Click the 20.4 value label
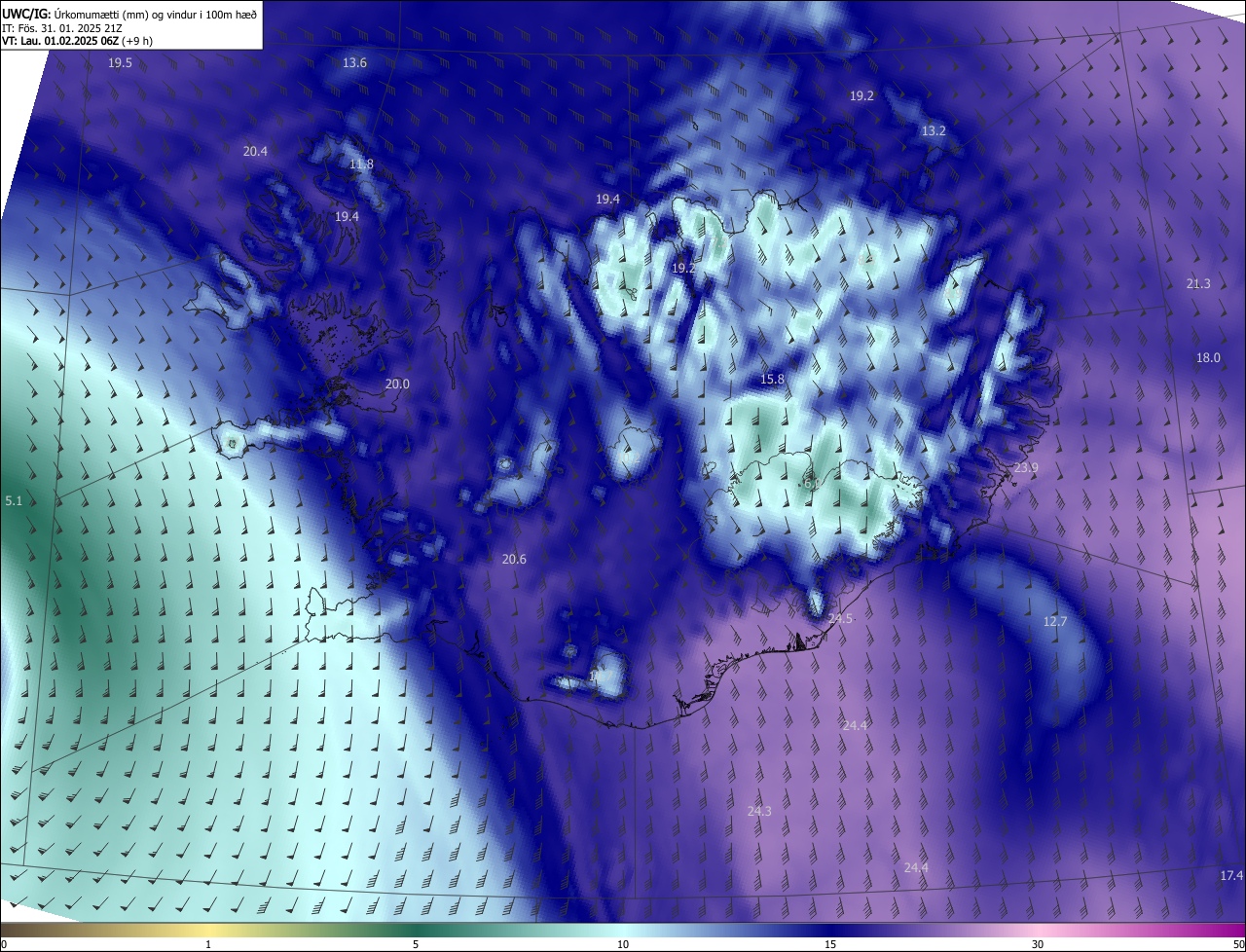 [255, 151]
